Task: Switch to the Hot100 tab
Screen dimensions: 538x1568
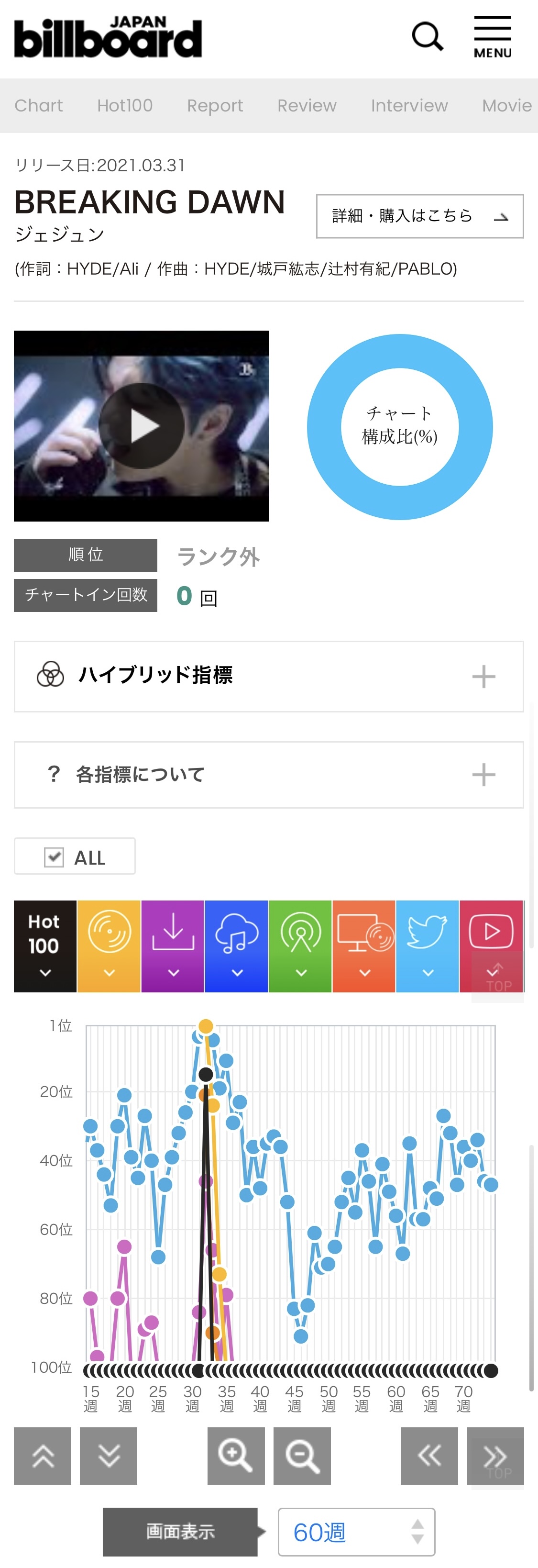Action: tap(125, 105)
